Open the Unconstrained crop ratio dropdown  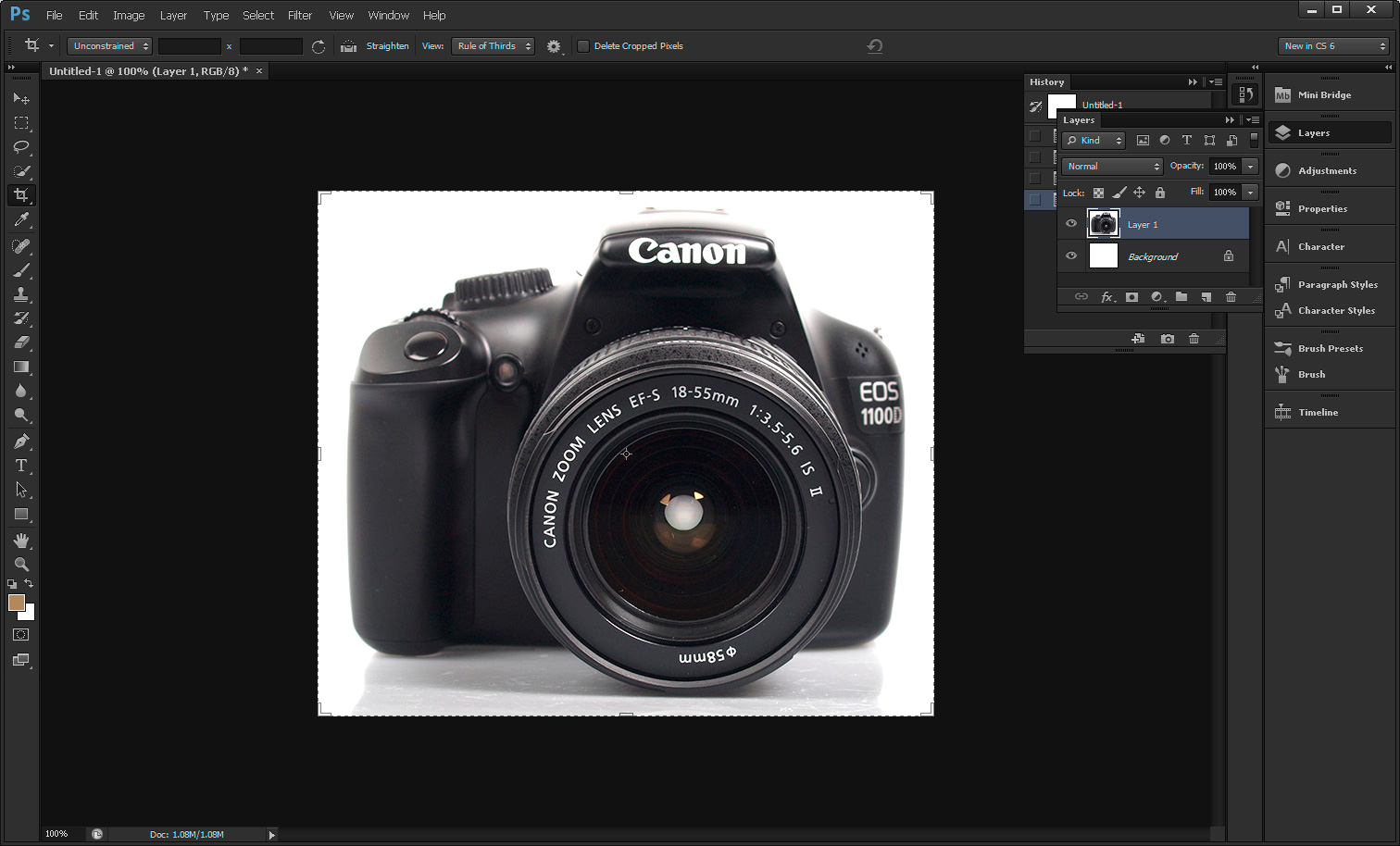(x=108, y=45)
